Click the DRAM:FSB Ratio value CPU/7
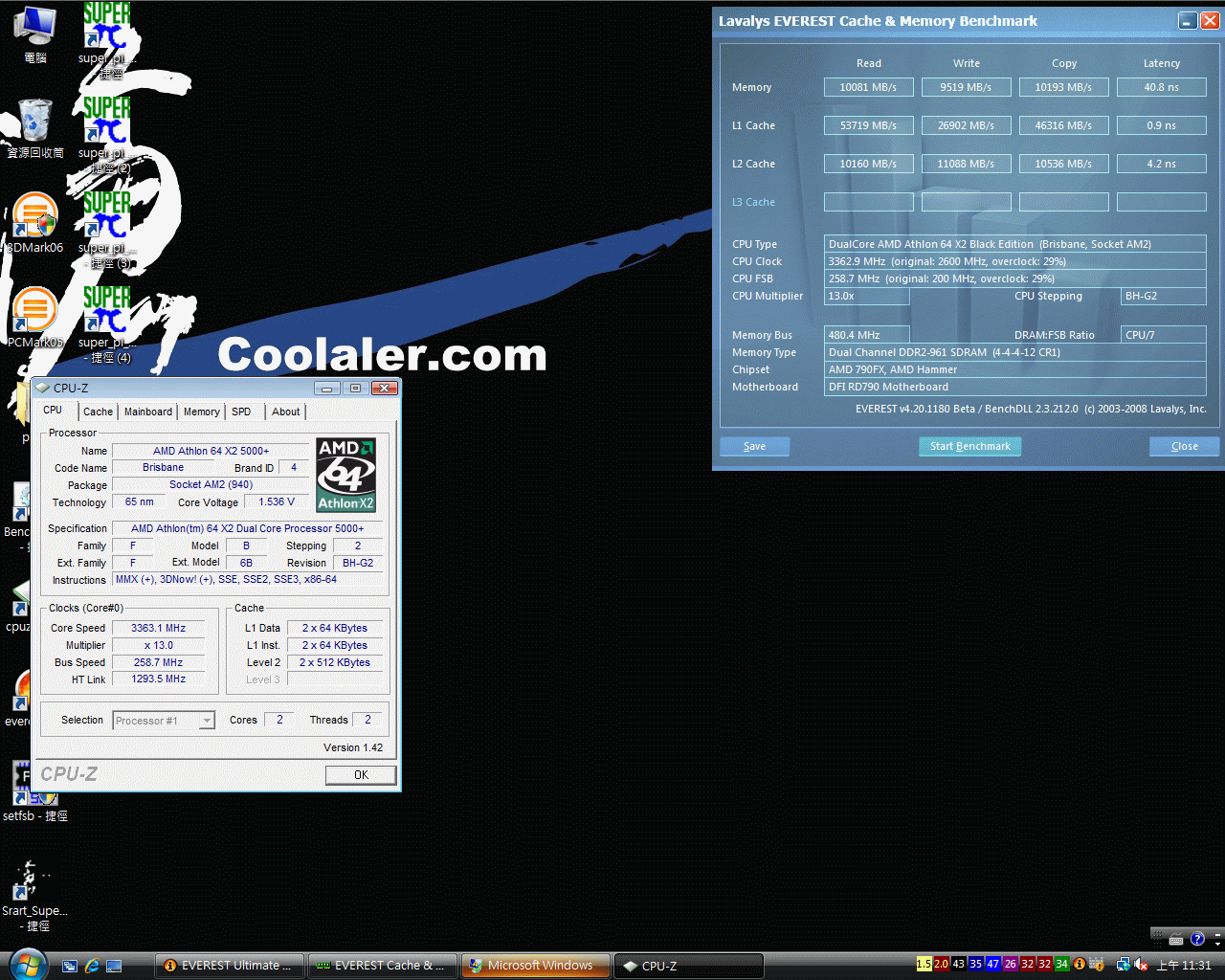The height and width of the screenshot is (980, 1225). pos(1164,335)
